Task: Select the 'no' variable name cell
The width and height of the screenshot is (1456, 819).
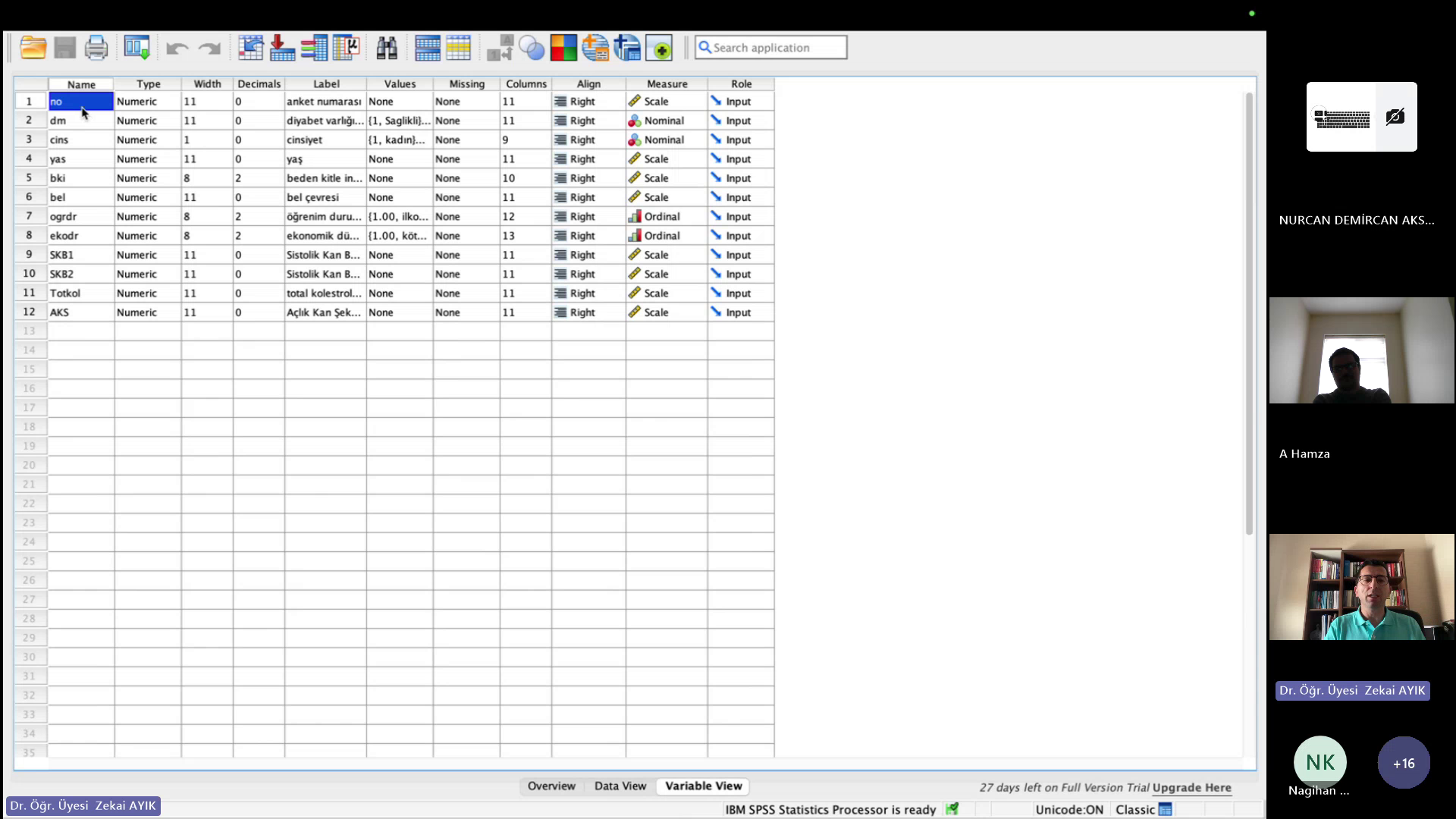Action: [x=81, y=101]
